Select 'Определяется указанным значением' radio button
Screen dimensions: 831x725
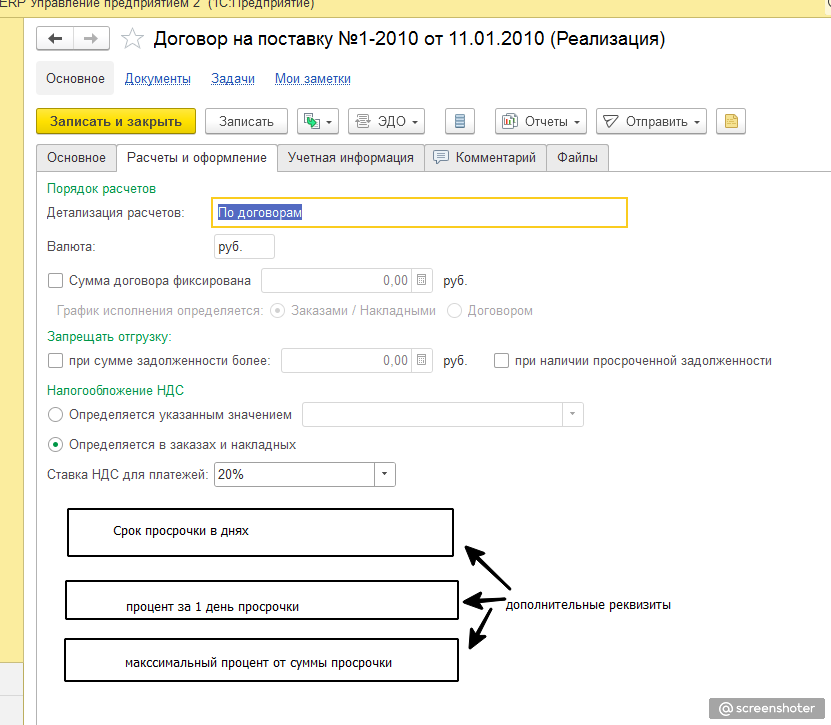[x=56, y=414]
